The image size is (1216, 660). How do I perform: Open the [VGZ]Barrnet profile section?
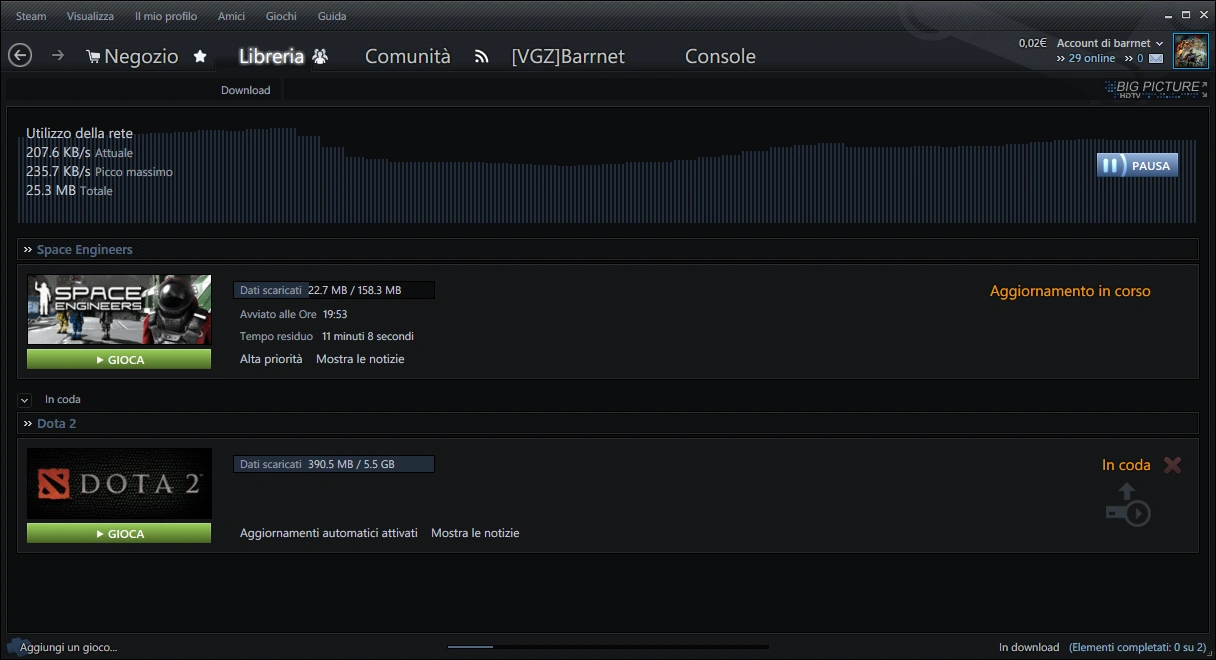pyautogui.click(x=568, y=57)
